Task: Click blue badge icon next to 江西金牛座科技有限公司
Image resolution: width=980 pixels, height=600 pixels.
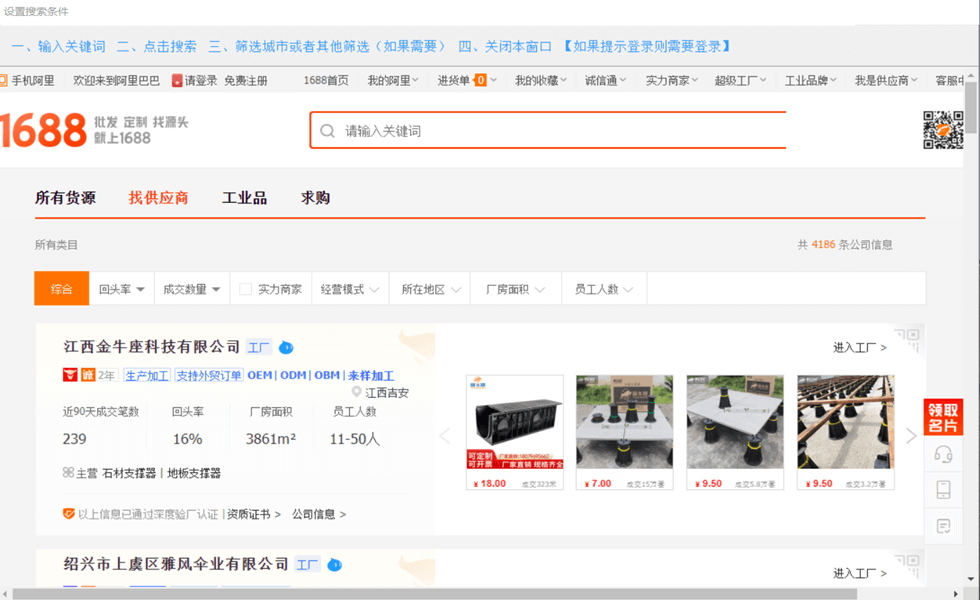Action: coord(286,348)
